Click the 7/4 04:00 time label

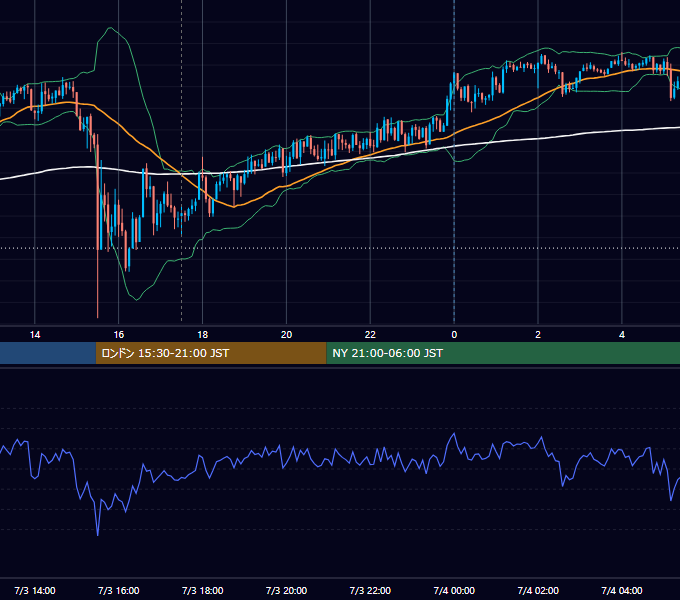pyautogui.click(x=622, y=590)
